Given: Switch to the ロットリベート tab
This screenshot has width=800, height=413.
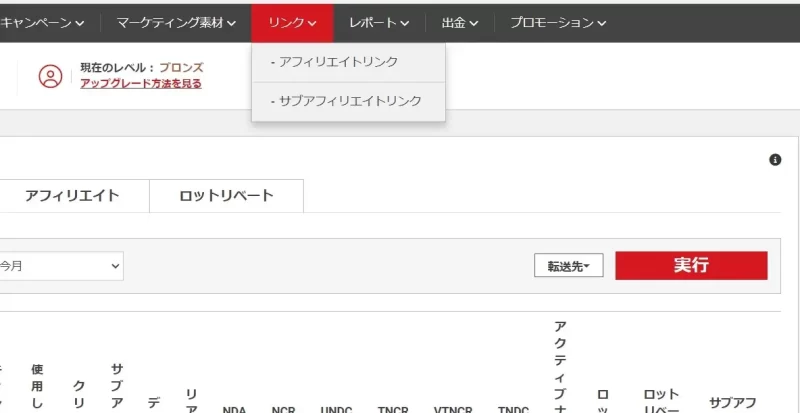Looking at the screenshot, I should (226, 196).
